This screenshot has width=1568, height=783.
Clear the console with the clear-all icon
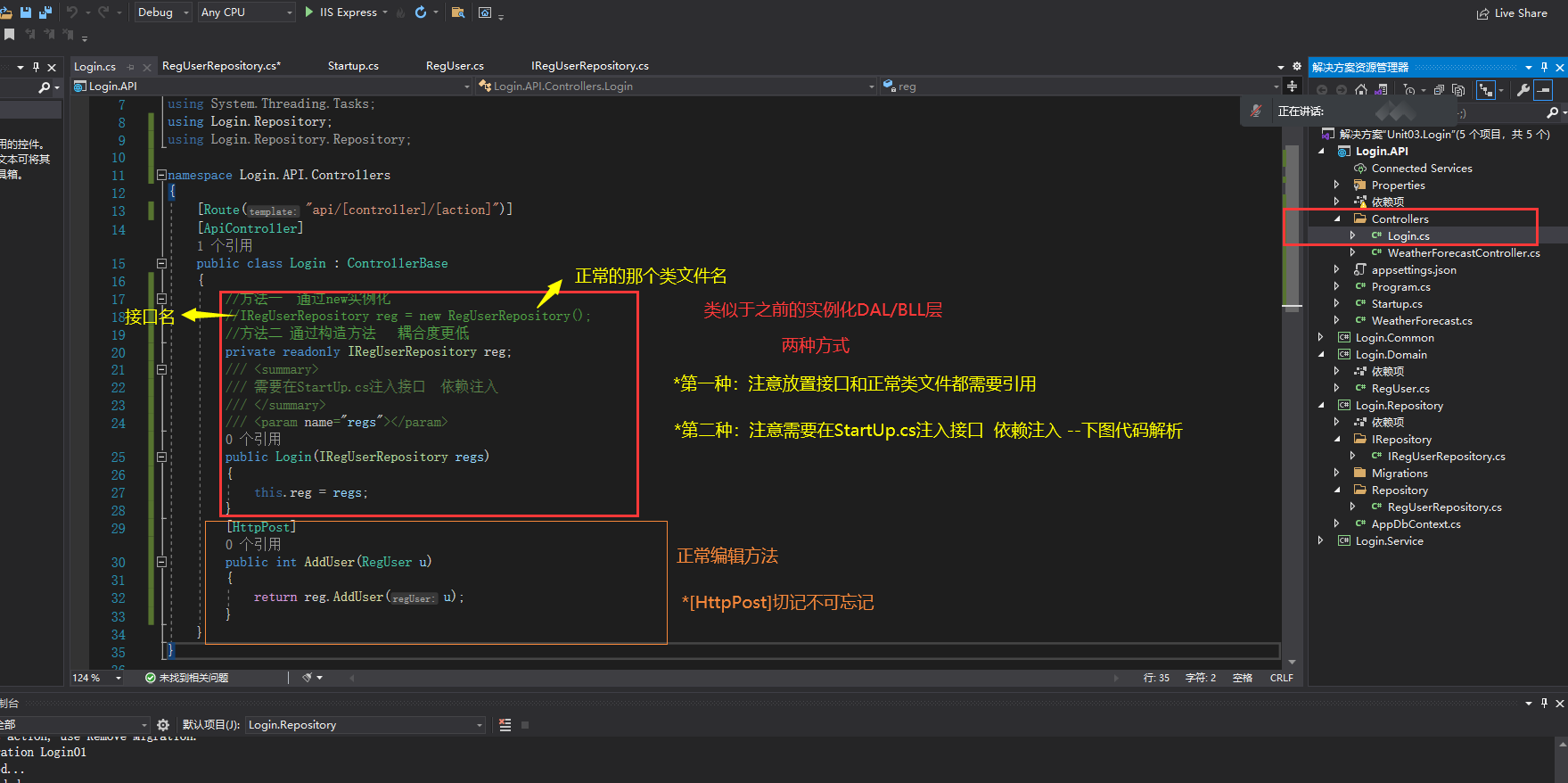point(505,725)
